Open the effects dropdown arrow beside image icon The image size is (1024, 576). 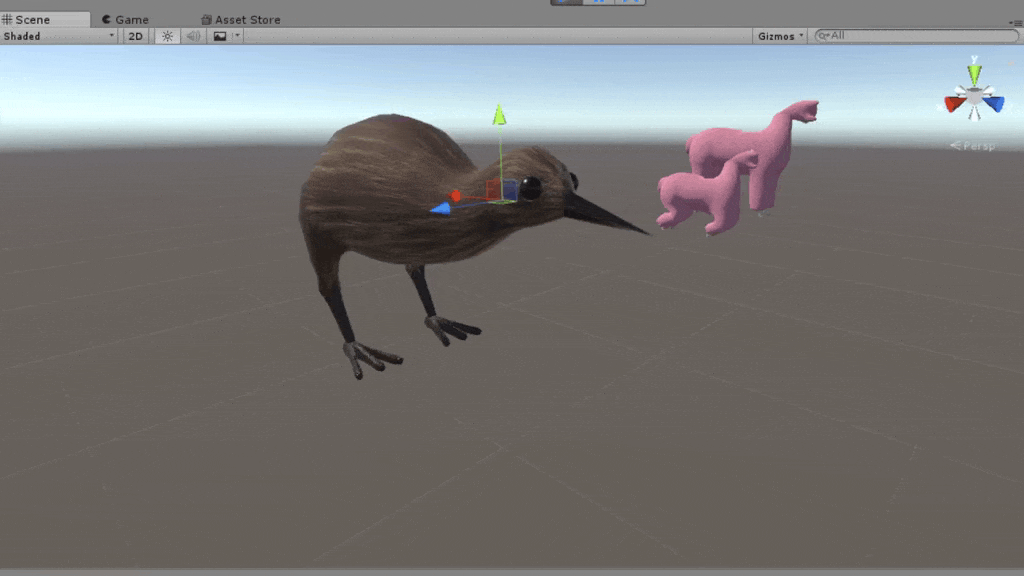pyautogui.click(x=237, y=36)
